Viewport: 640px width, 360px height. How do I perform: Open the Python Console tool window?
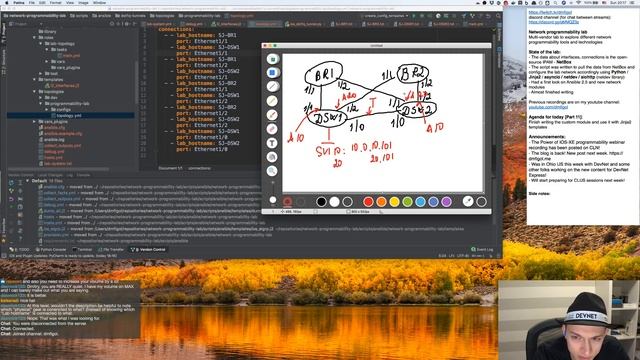tap(51, 249)
